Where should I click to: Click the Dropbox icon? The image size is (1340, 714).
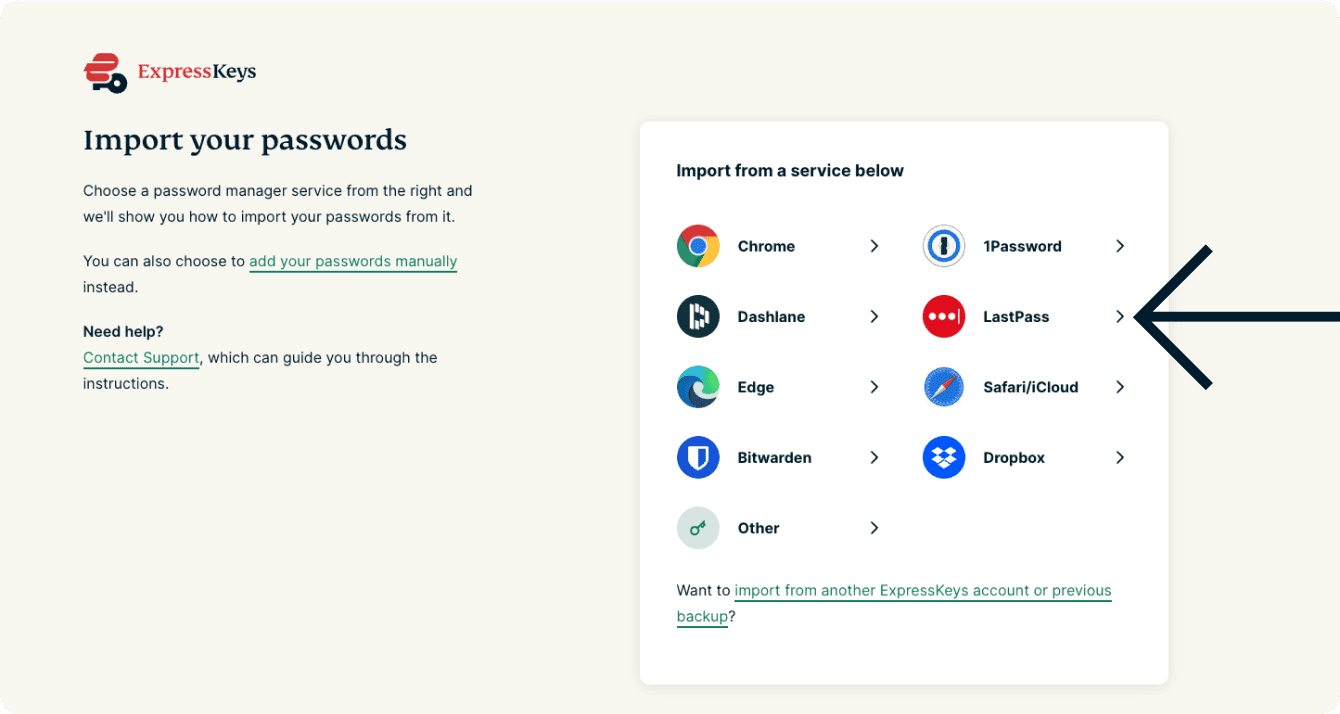click(x=943, y=458)
